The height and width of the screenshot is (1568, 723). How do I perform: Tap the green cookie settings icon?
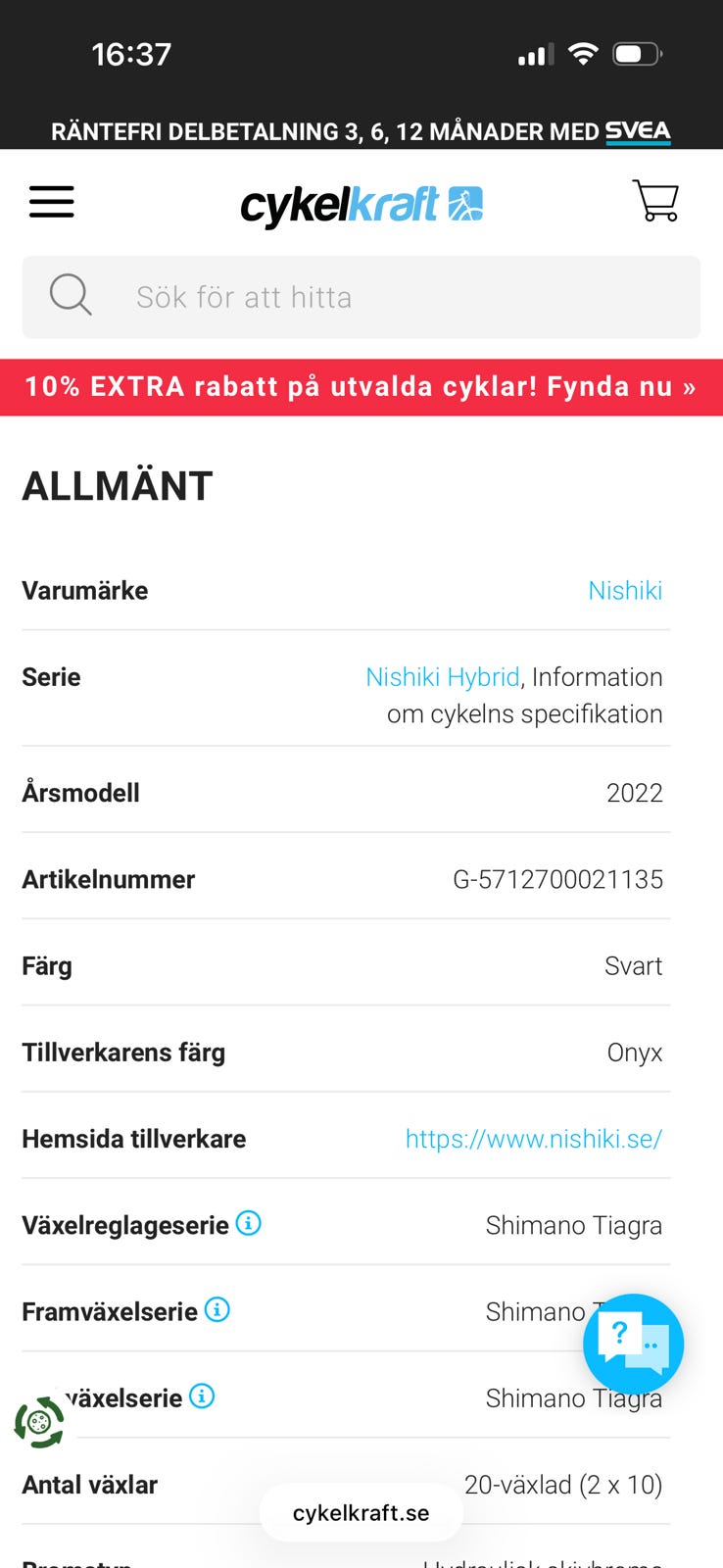(39, 1422)
